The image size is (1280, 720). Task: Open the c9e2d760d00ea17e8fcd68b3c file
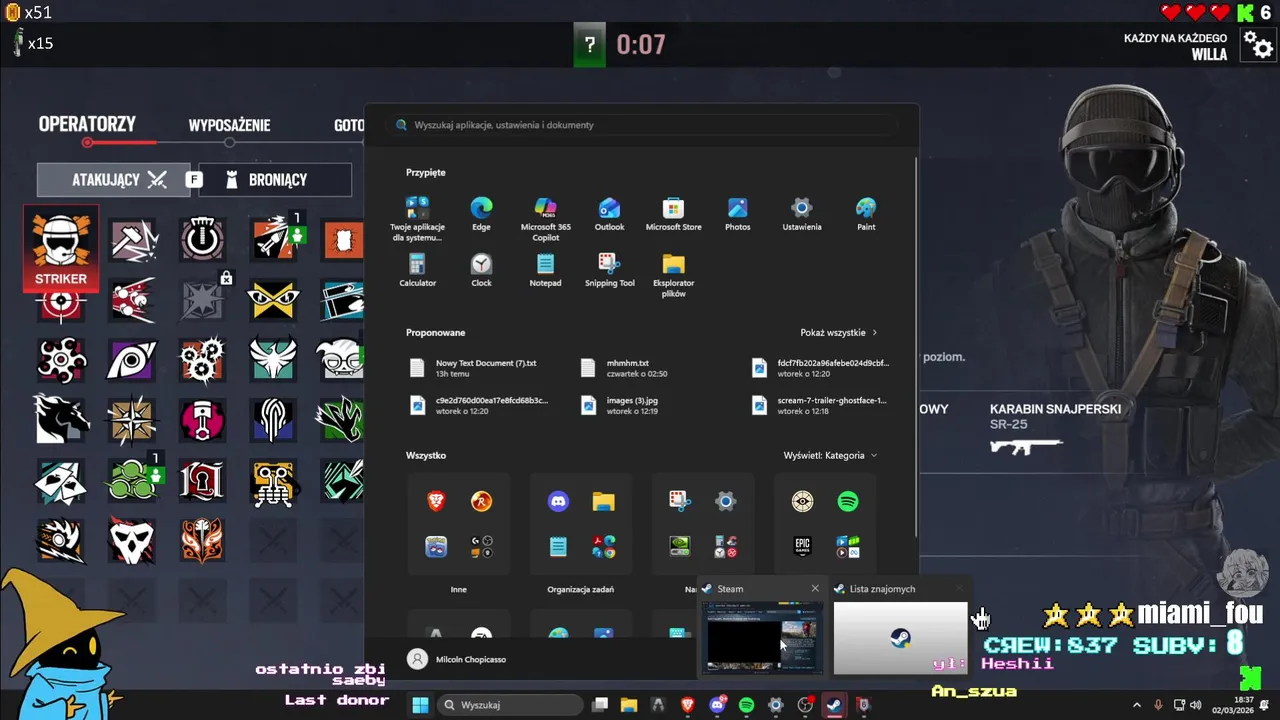480,405
